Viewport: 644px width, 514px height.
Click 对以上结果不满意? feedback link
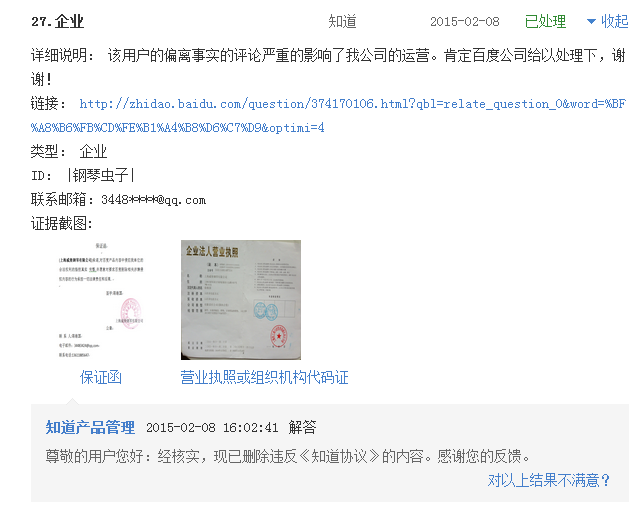point(548,480)
